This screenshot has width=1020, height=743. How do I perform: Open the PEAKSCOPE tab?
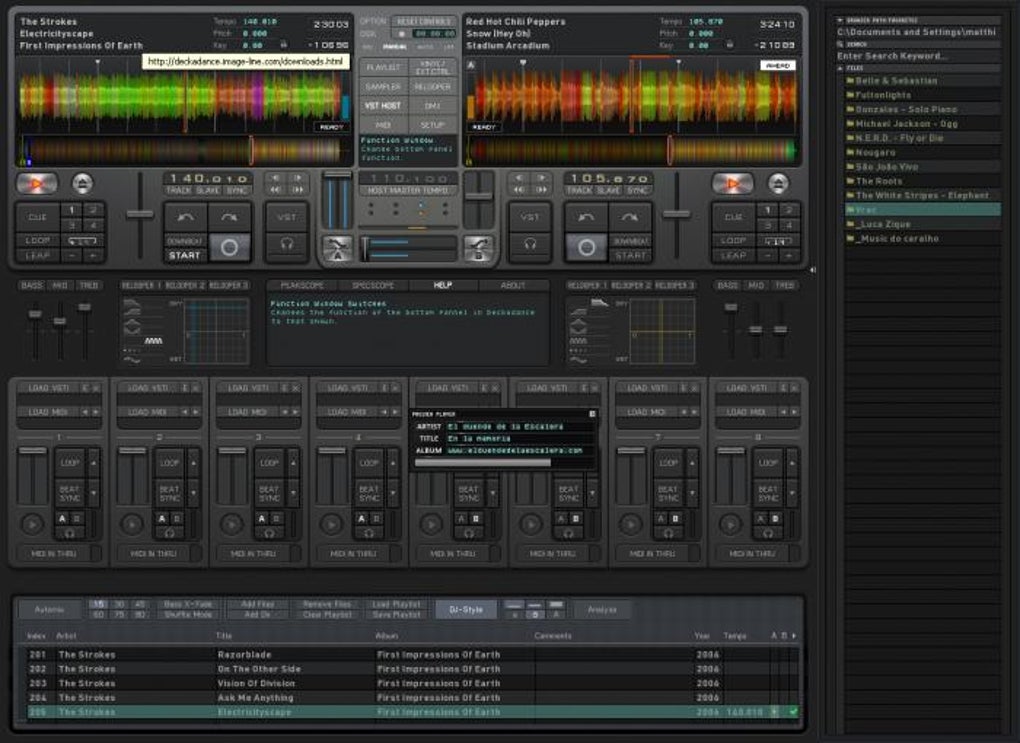[301, 285]
